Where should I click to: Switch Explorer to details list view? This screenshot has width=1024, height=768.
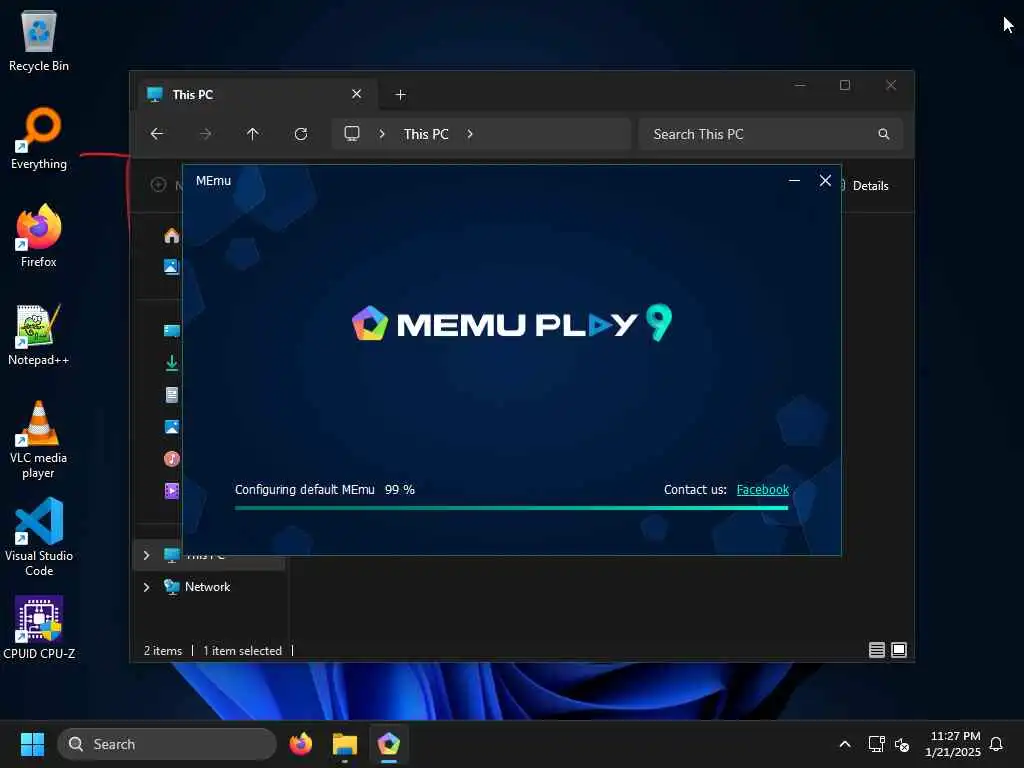[x=876, y=650]
